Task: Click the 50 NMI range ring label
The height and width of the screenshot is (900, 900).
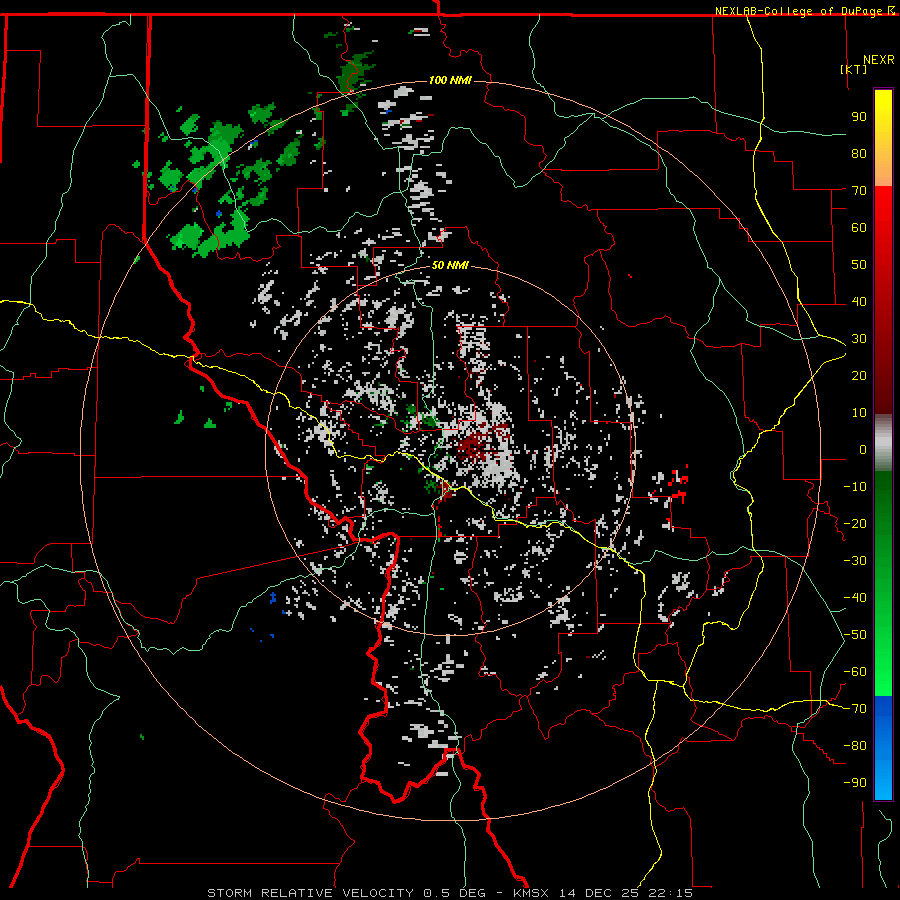Action: tap(450, 265)
